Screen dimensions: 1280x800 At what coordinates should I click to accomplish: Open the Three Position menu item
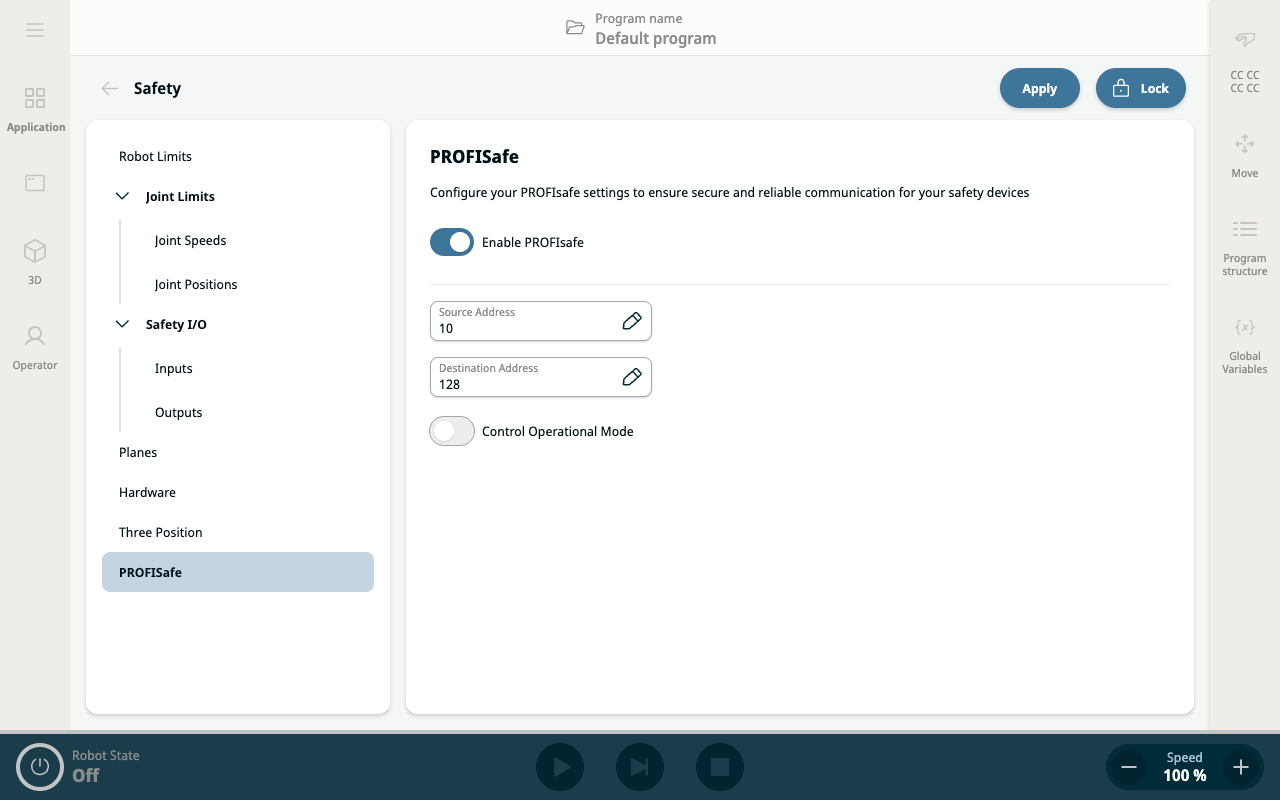click(161, 532)
